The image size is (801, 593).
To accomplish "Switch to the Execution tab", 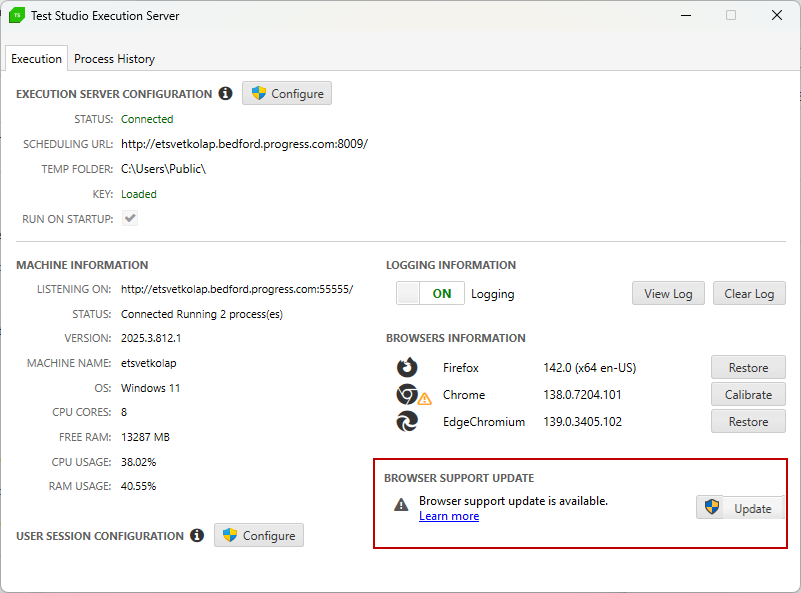I will [x=36, y=59].
